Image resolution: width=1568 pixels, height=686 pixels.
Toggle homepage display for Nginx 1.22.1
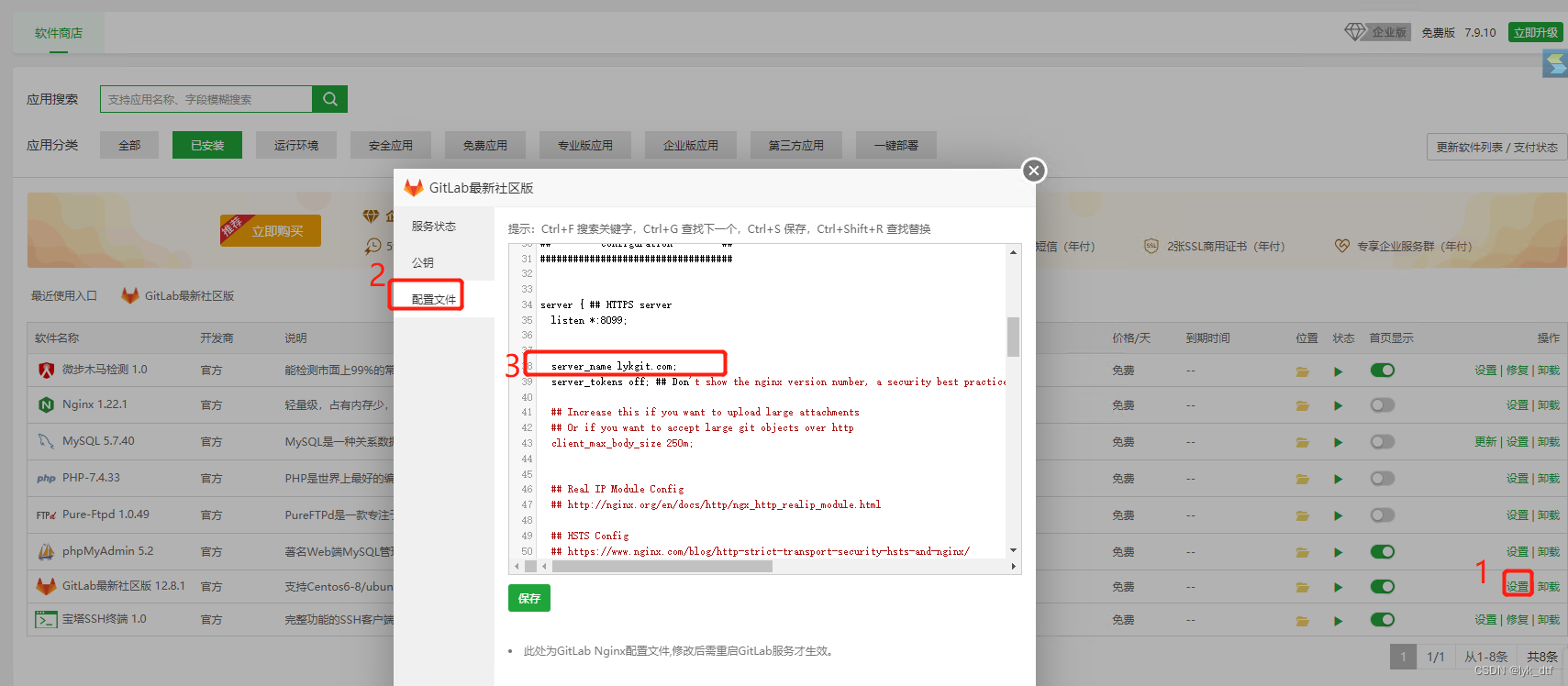pos(1383,405)
